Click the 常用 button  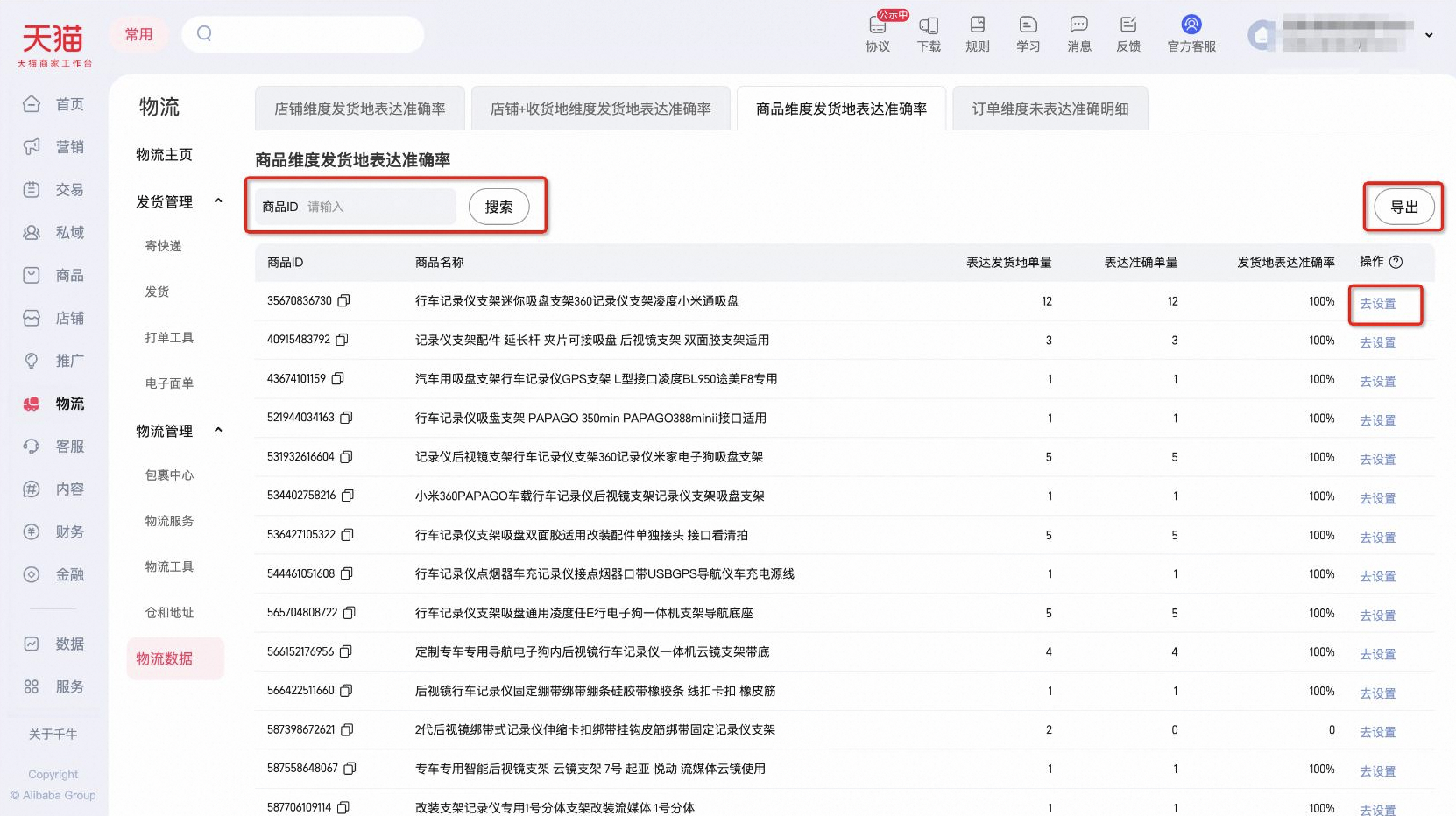[138, 34]
